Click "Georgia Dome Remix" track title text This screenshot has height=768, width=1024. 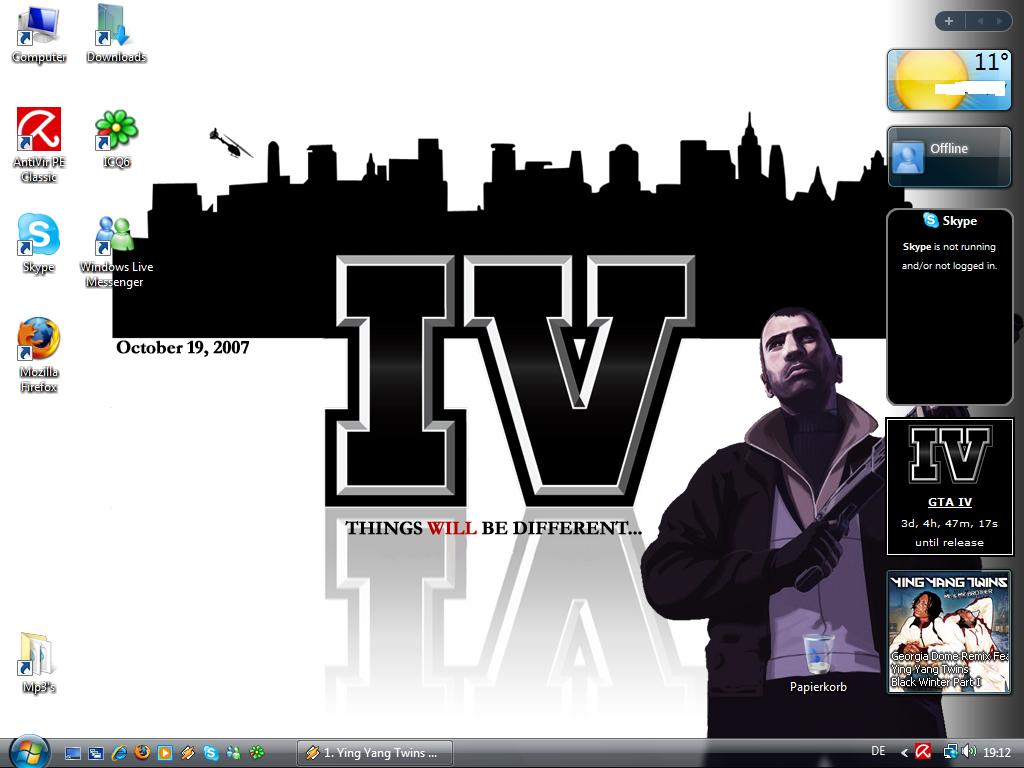coord(950,656)
